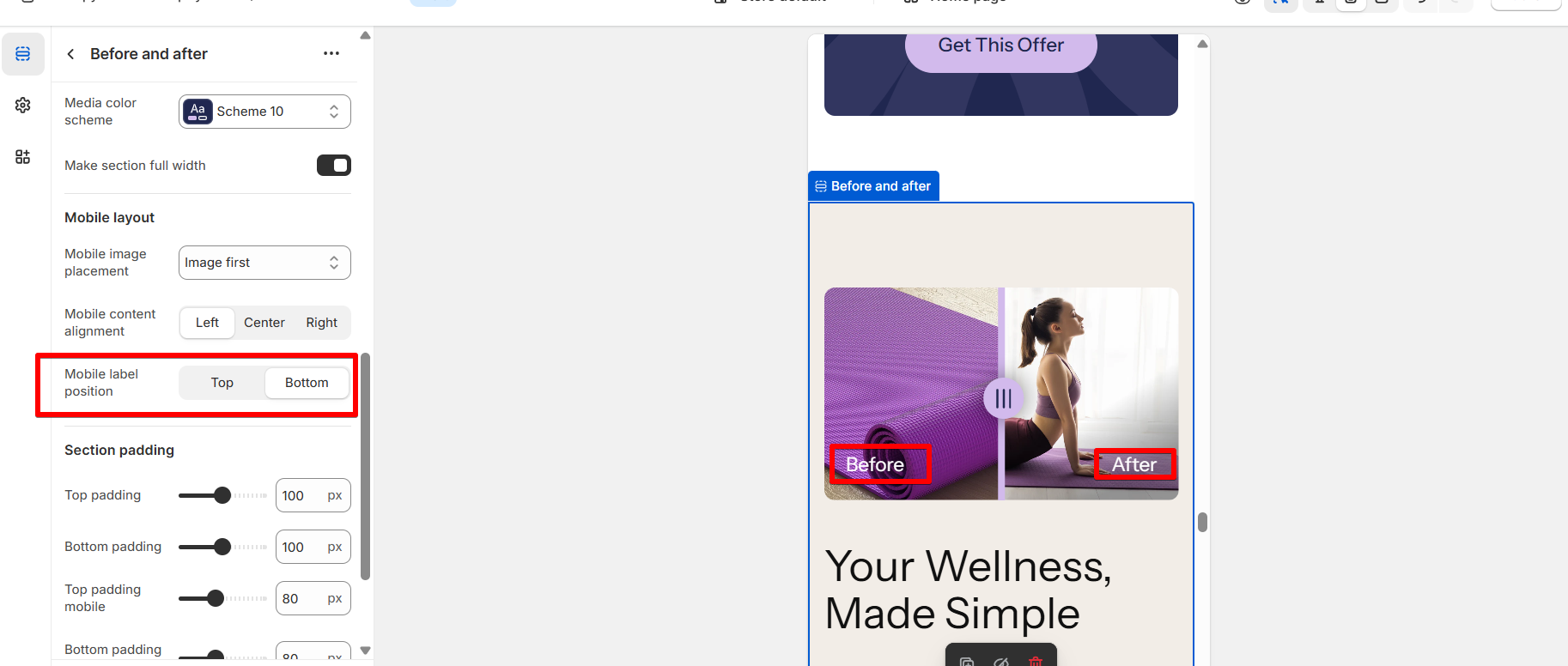Select the Before and after section tab in preview
This screenshot has width=1568, height=666.
873,186
